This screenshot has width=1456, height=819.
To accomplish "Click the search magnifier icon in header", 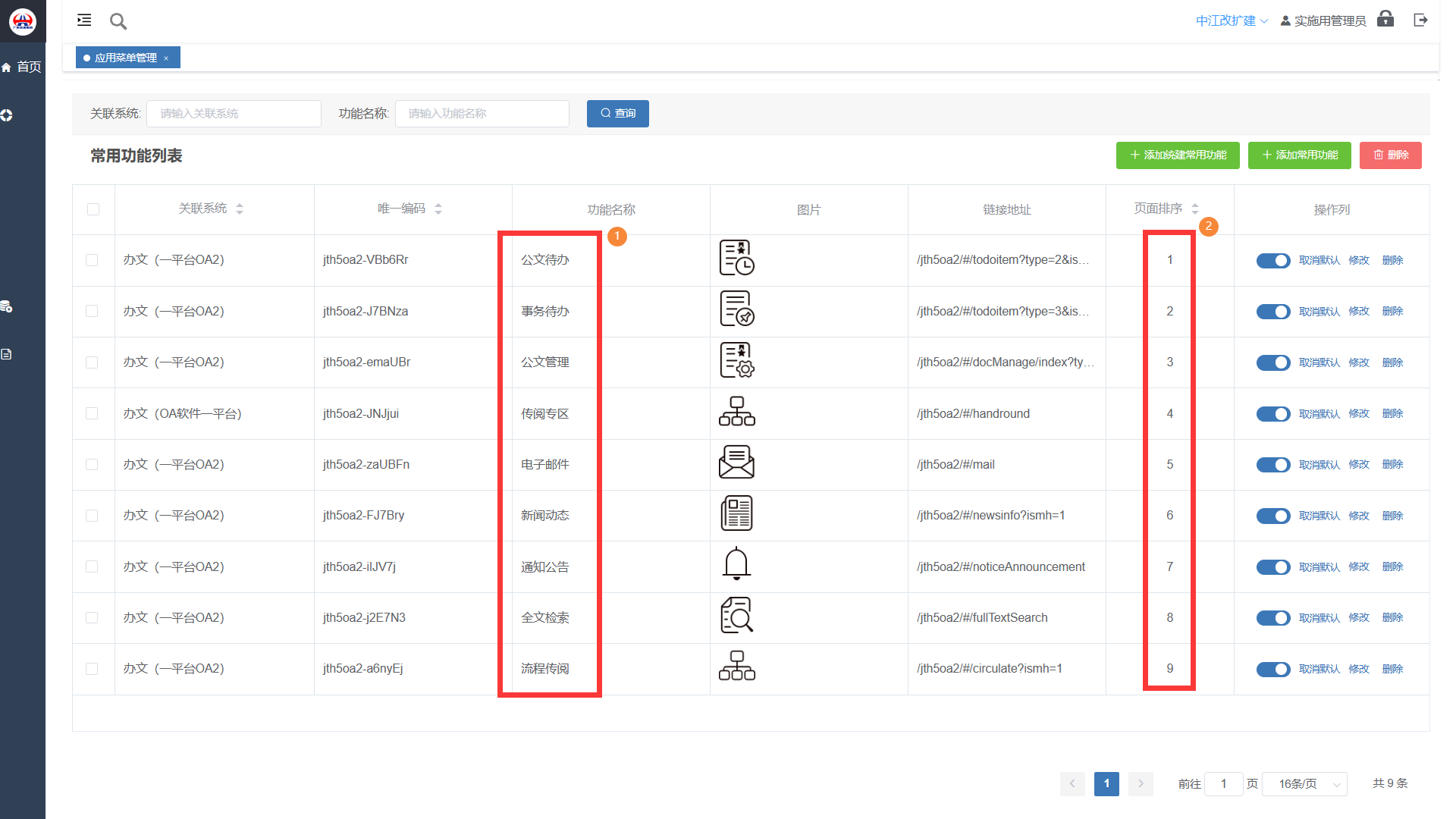I will point(118,21).
